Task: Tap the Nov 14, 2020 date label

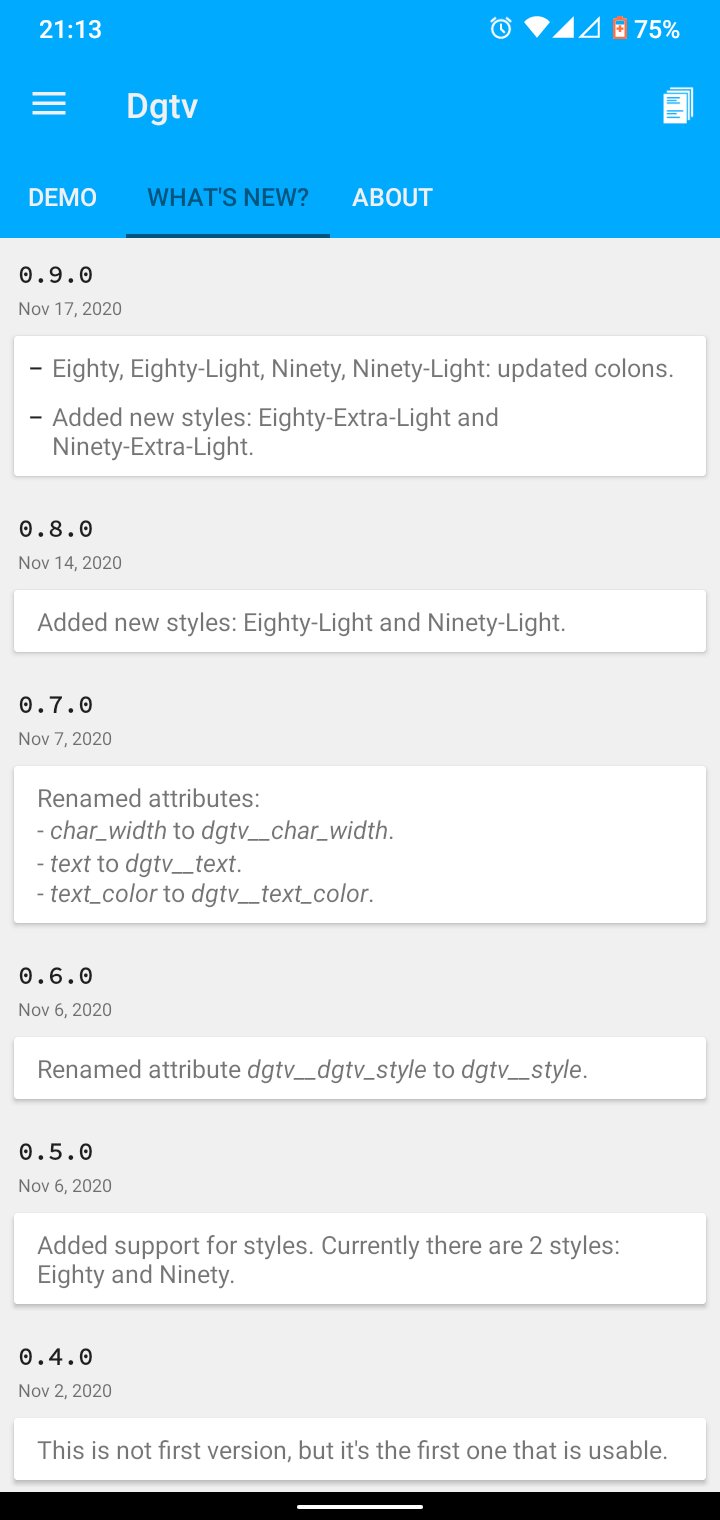Action: pos(70,563)
